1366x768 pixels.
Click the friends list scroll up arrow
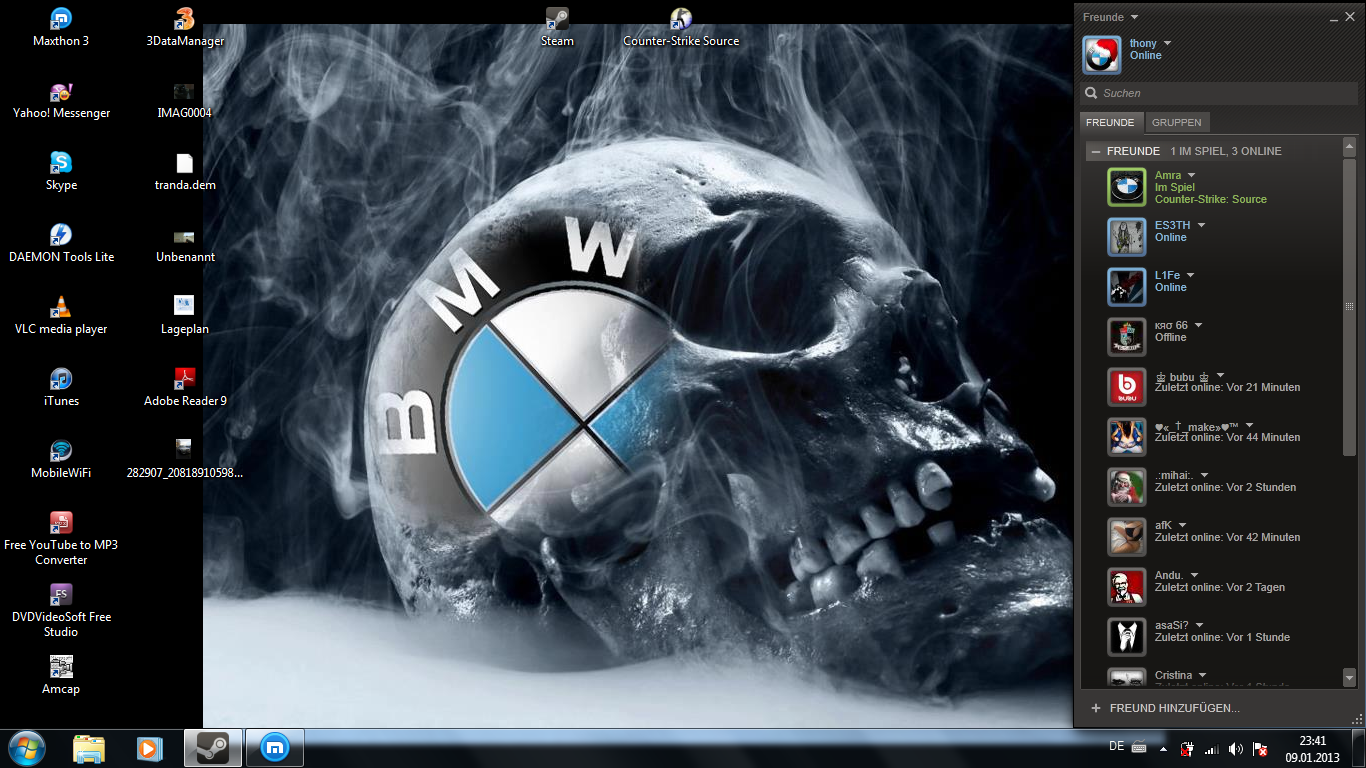[1349, 148]
